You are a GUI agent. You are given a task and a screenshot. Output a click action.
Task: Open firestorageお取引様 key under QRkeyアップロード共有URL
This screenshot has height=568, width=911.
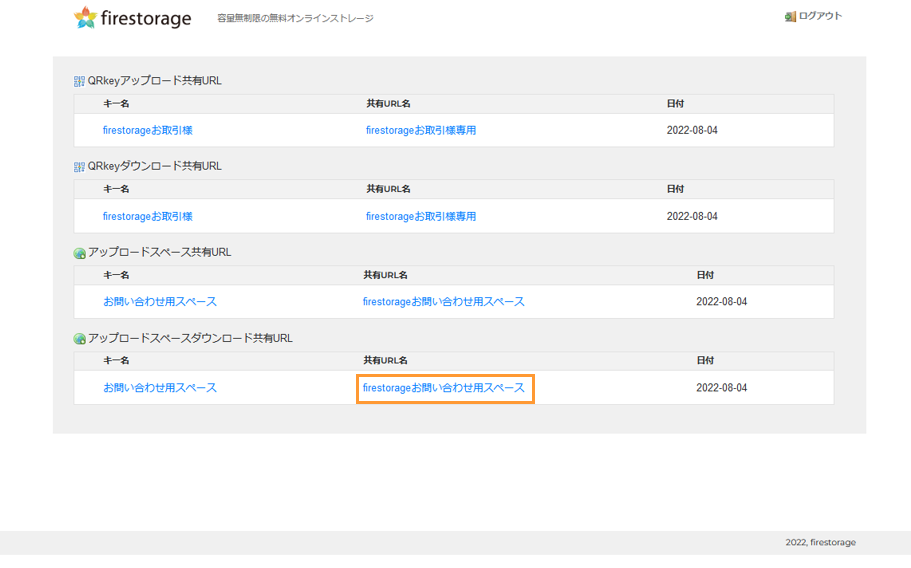coord(148,130)
